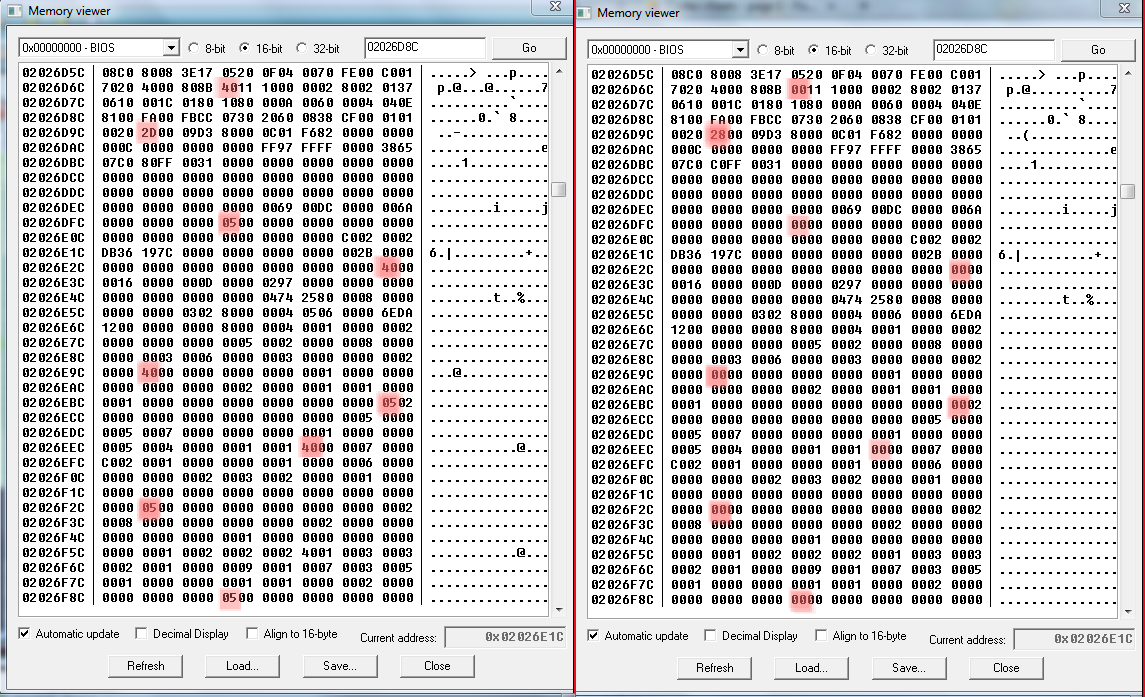
Task: Click Go in the left Memory viewer
Action: pos(529,47)
